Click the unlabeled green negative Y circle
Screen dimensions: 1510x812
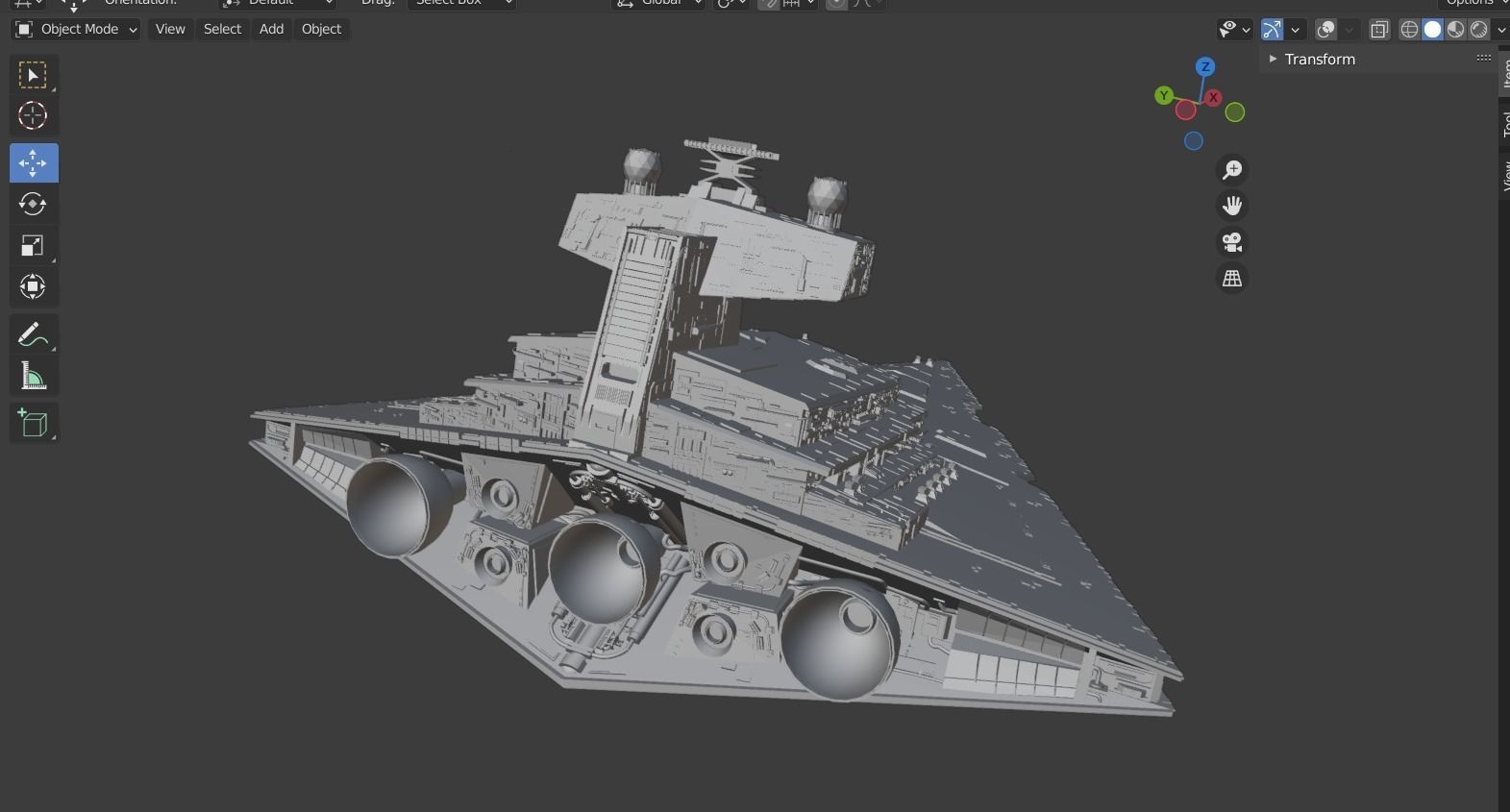1235,112
